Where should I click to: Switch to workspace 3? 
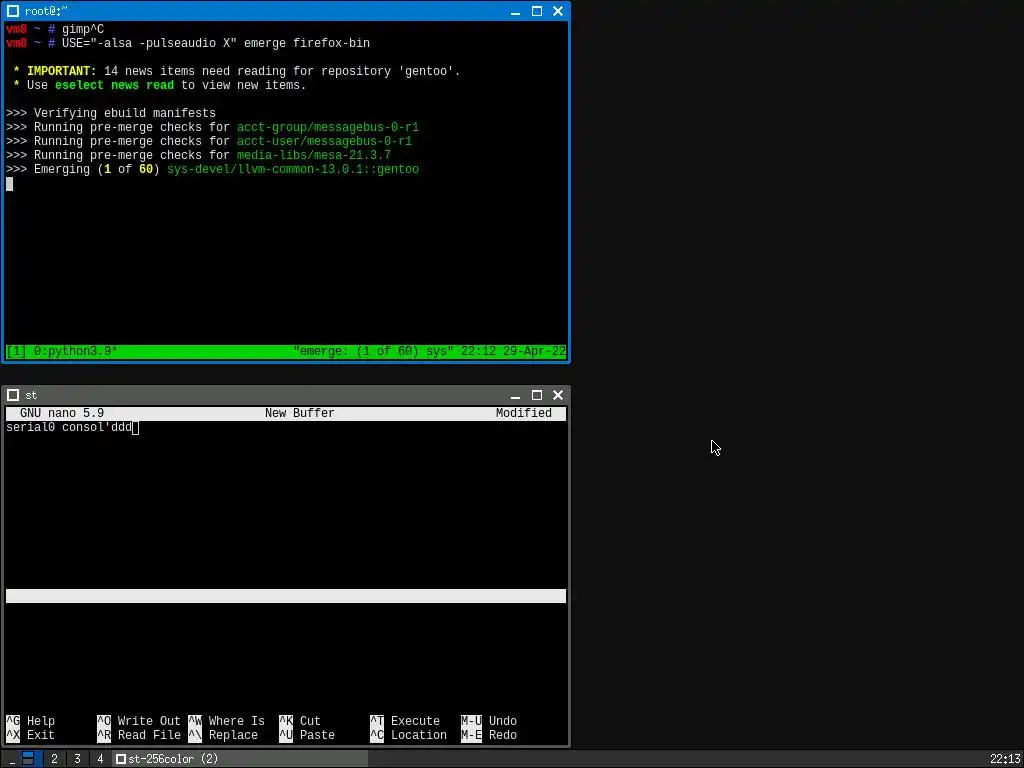(77, 759)
